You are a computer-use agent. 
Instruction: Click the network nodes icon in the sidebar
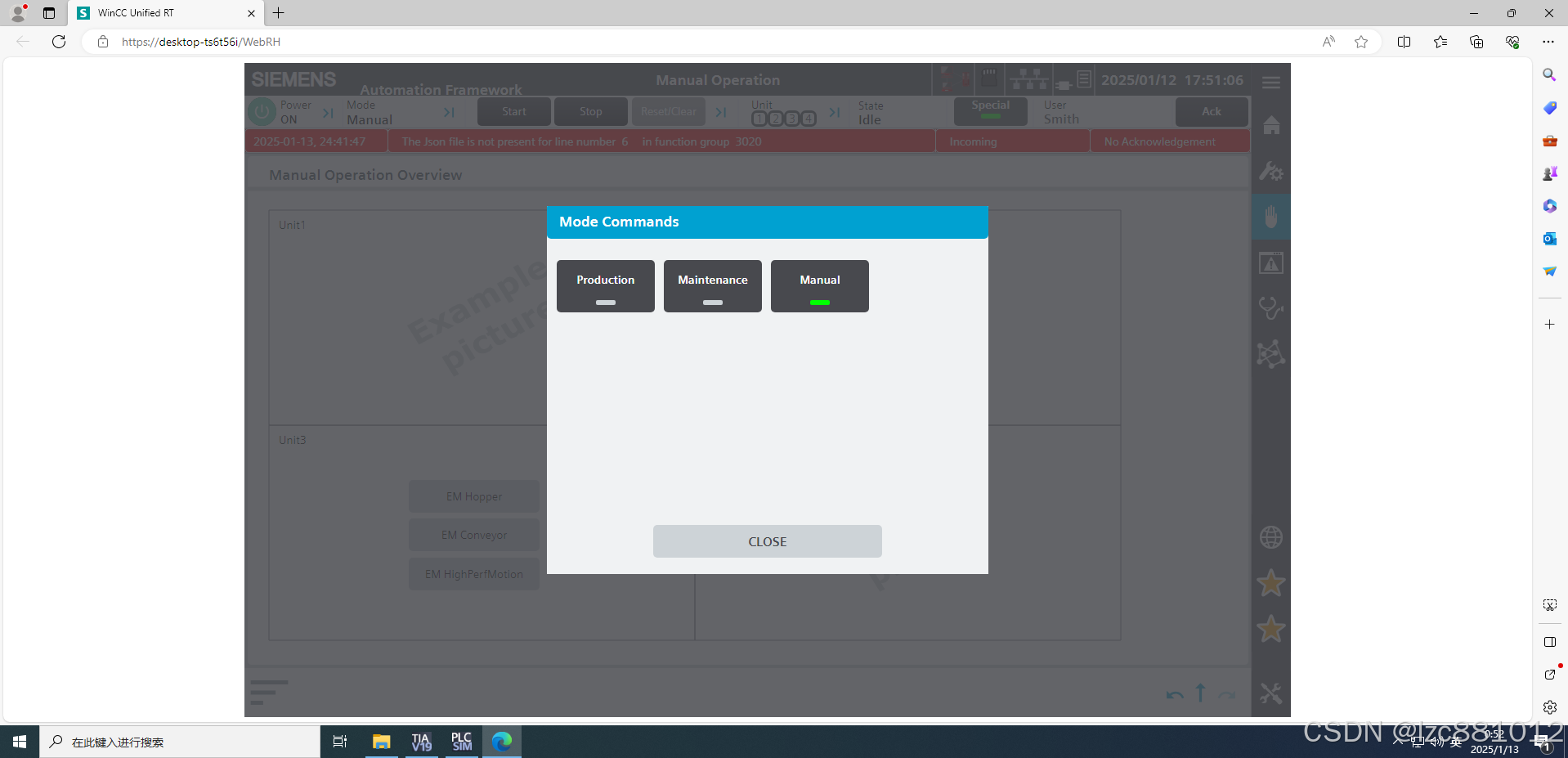click(1270, 354)
